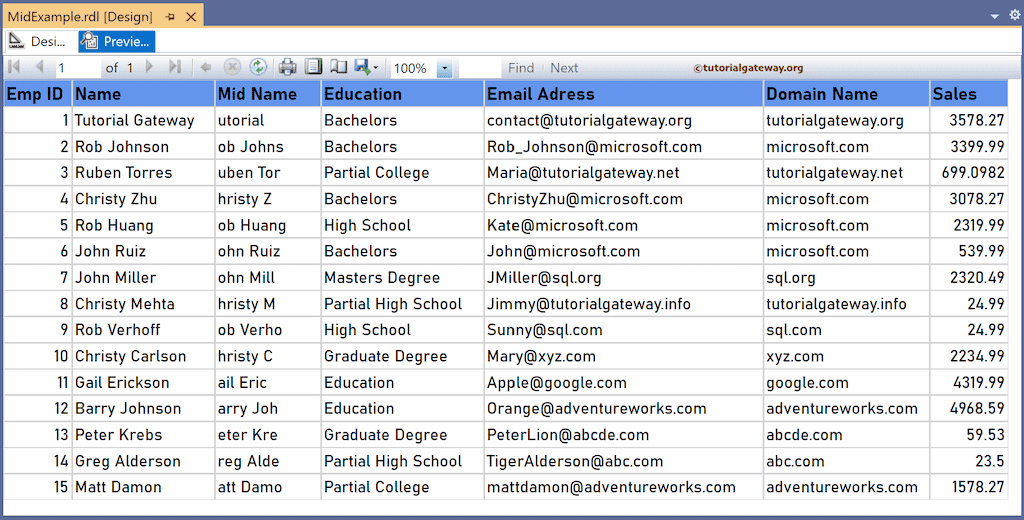Select the Preview tab
Image resolution: width=1024 pixels, height=520 pixels.
point(117,41)
